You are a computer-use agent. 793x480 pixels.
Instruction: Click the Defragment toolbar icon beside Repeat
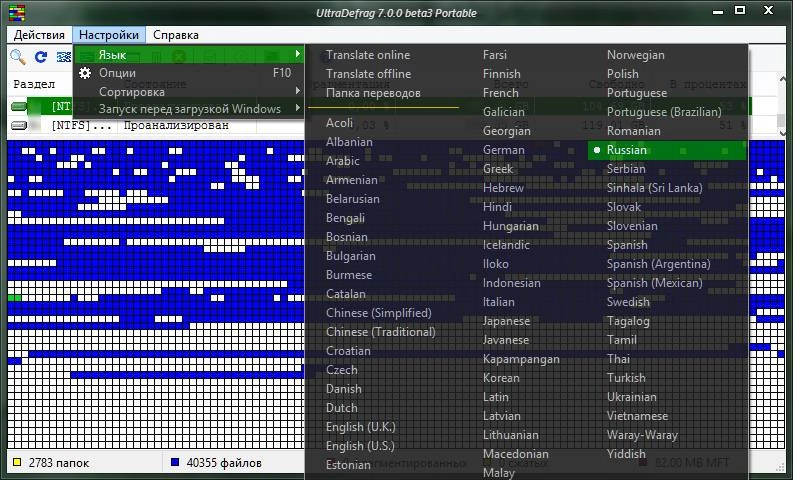(x=63, y=57)
